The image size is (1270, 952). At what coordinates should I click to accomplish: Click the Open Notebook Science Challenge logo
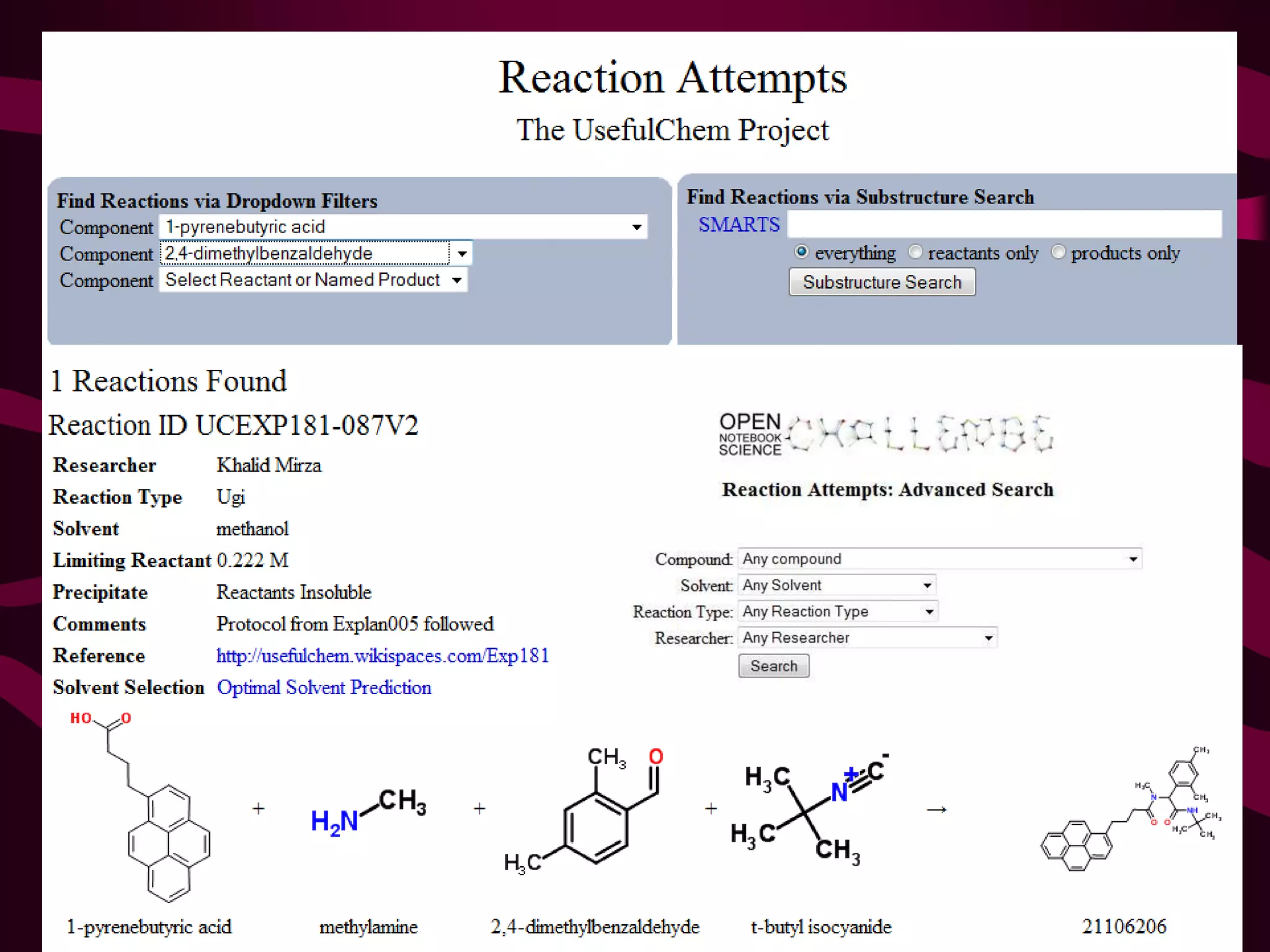point(886,434)
